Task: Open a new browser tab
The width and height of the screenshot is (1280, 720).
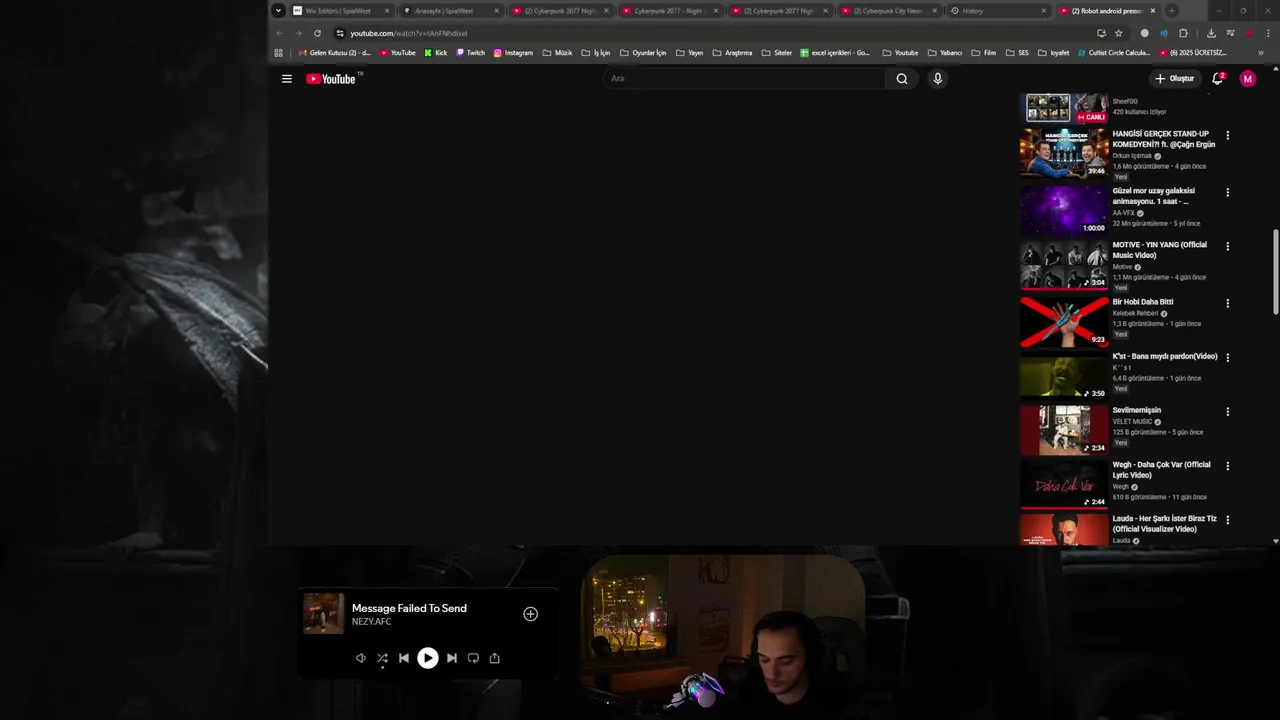Action: 1171,11
